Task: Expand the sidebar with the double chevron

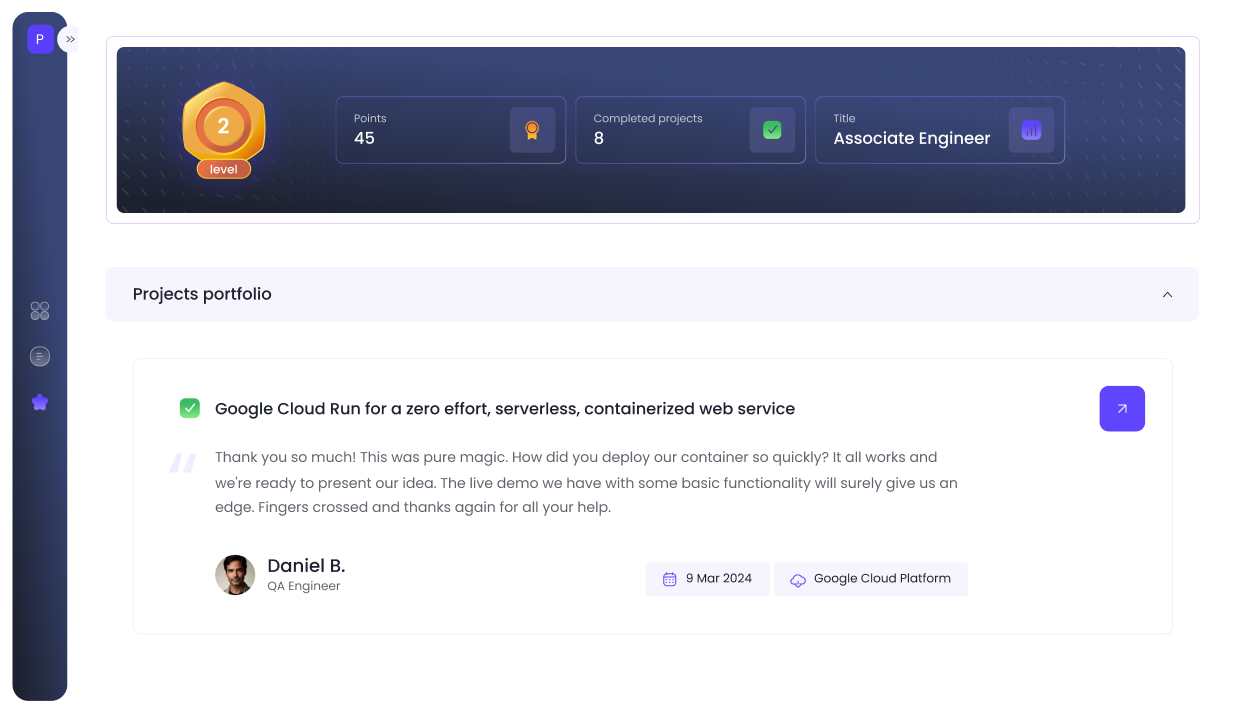Action: (x=69, y=39)
